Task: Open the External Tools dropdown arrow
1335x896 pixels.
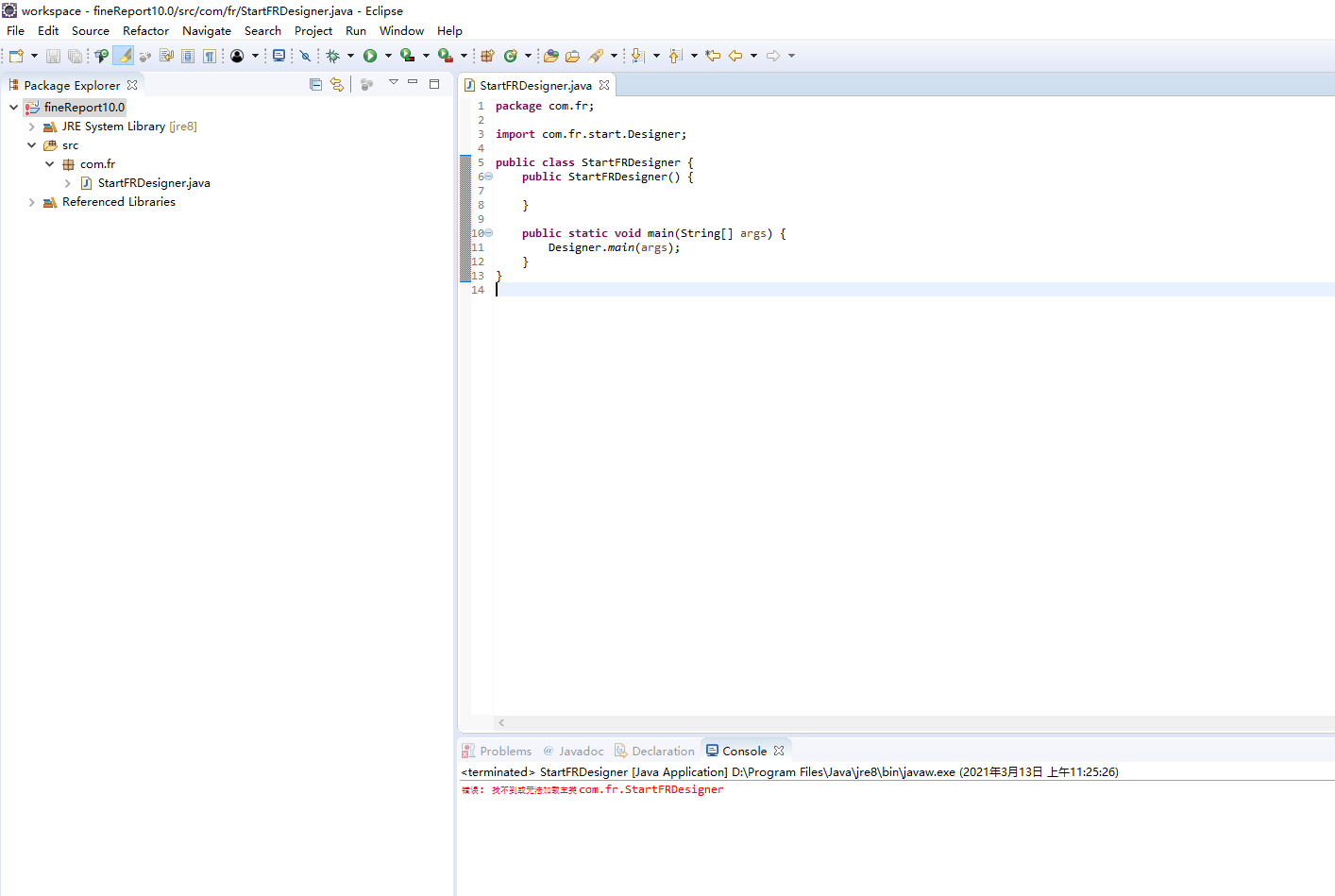Action: tap(464, 56)
